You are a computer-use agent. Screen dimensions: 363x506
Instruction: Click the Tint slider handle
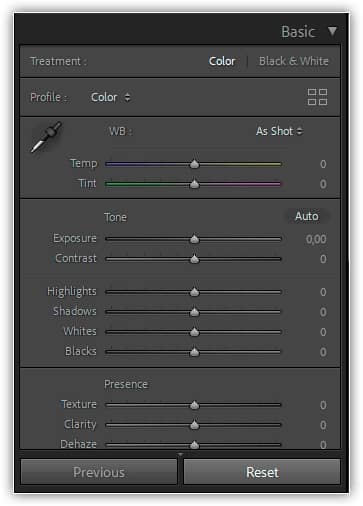[194, 184]
